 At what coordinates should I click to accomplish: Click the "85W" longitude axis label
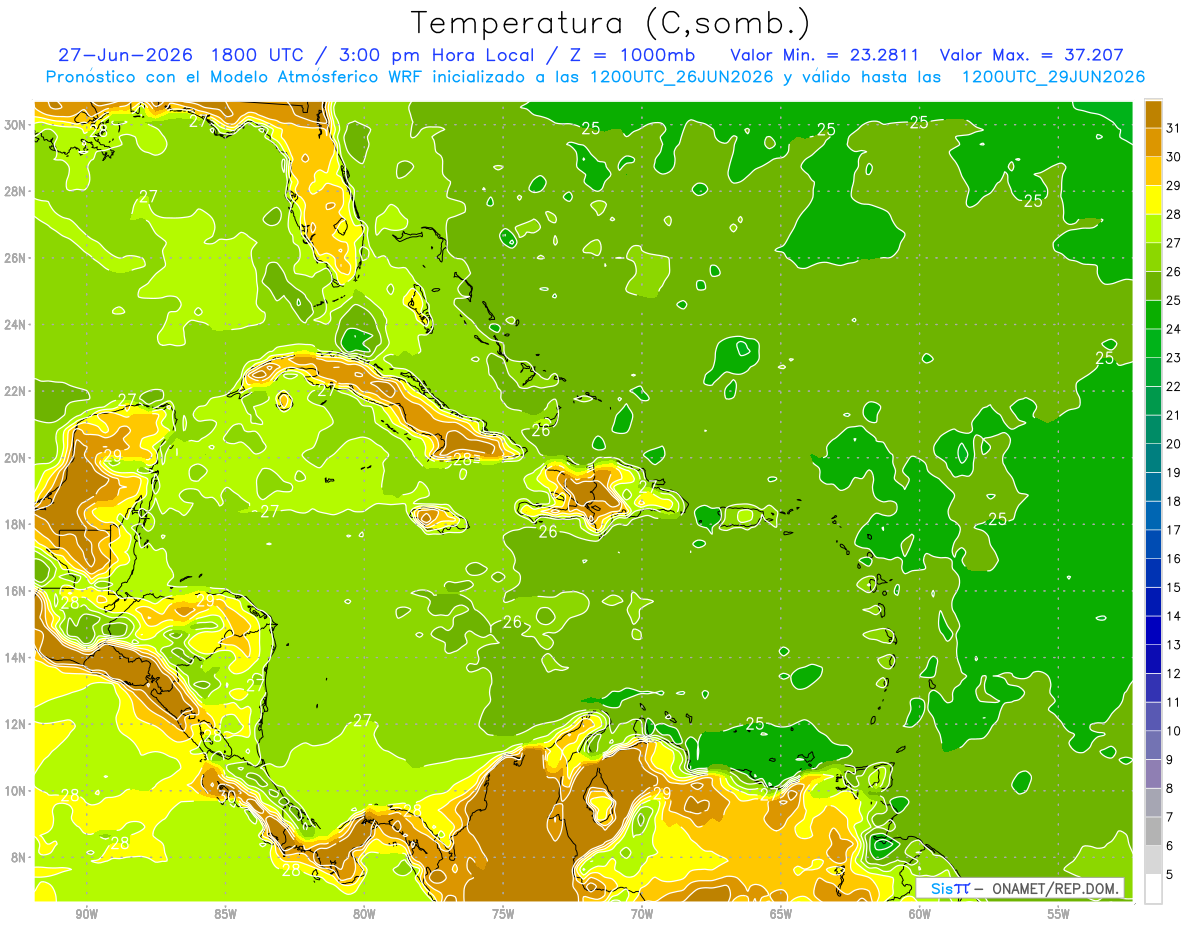click(226, 914)
